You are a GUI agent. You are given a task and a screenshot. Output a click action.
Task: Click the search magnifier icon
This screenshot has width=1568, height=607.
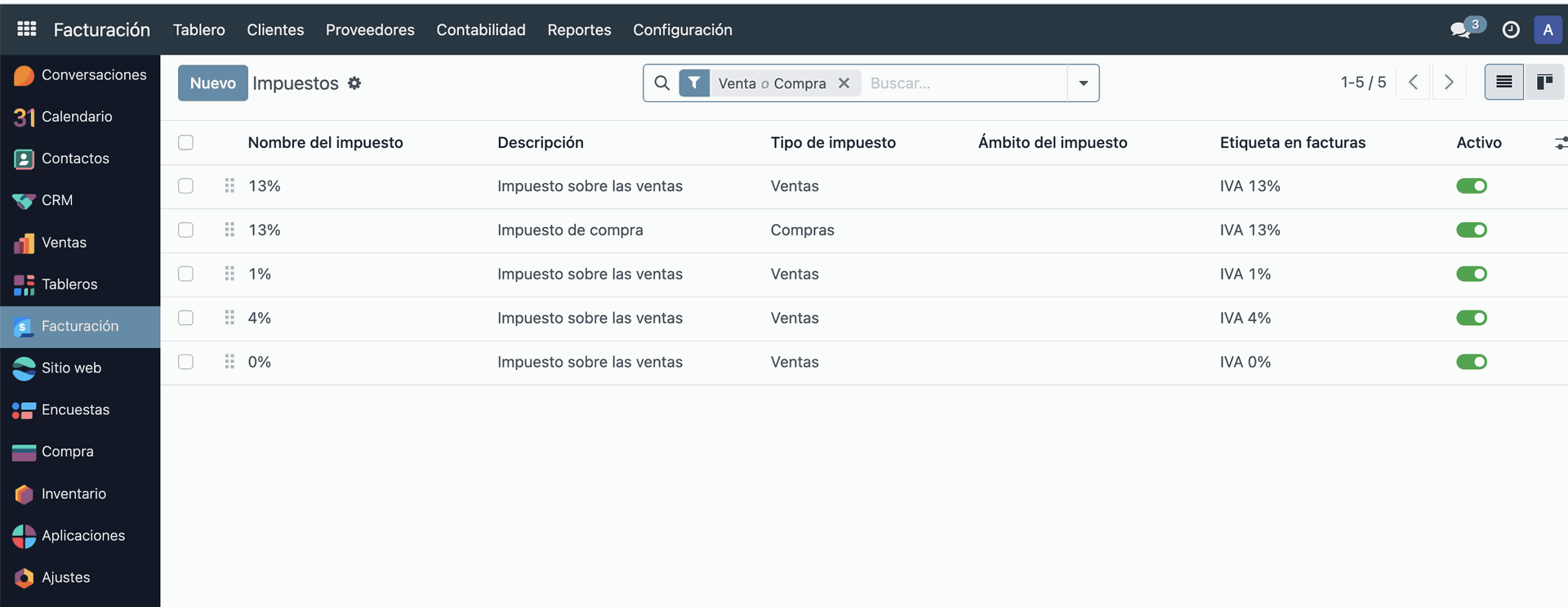point(662,83)
